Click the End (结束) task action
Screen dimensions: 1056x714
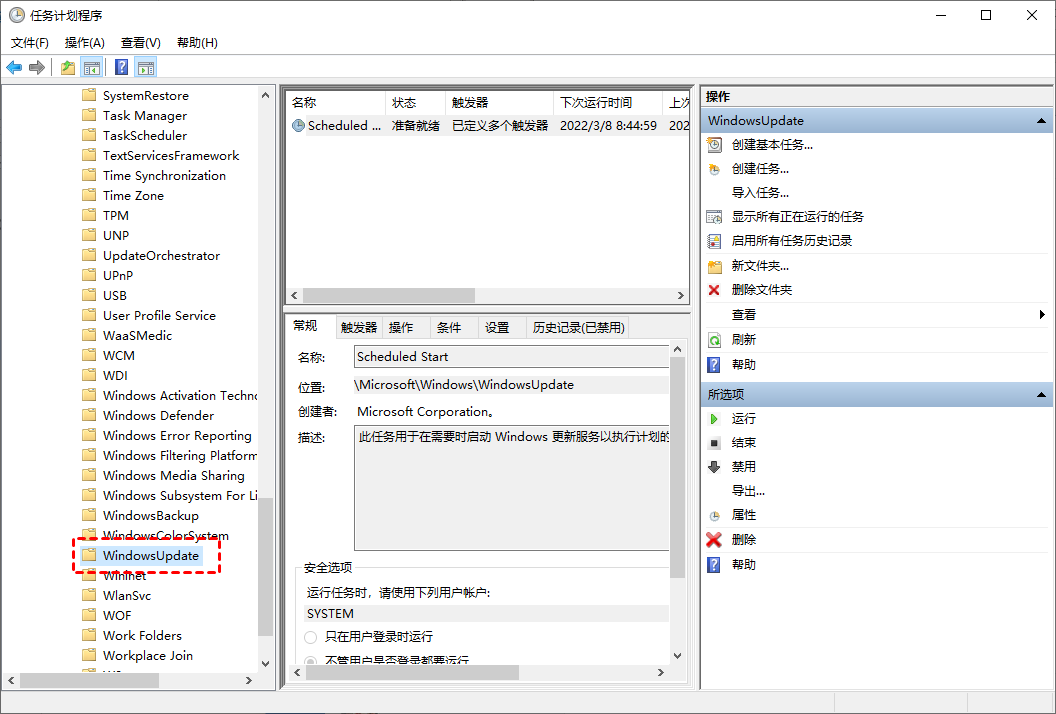[x=743, y=442]
